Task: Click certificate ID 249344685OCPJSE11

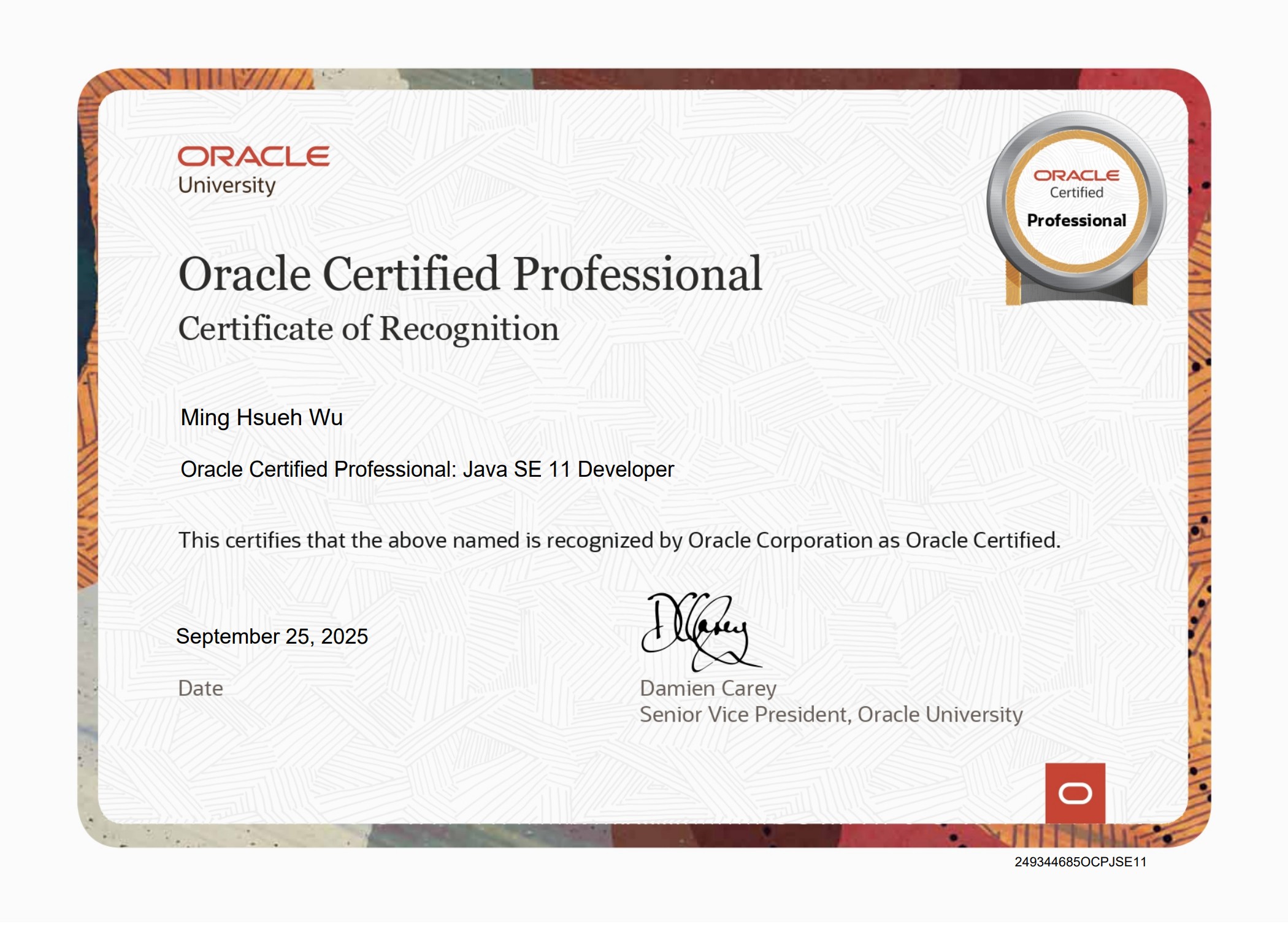Action: [x=1080, y=862]
